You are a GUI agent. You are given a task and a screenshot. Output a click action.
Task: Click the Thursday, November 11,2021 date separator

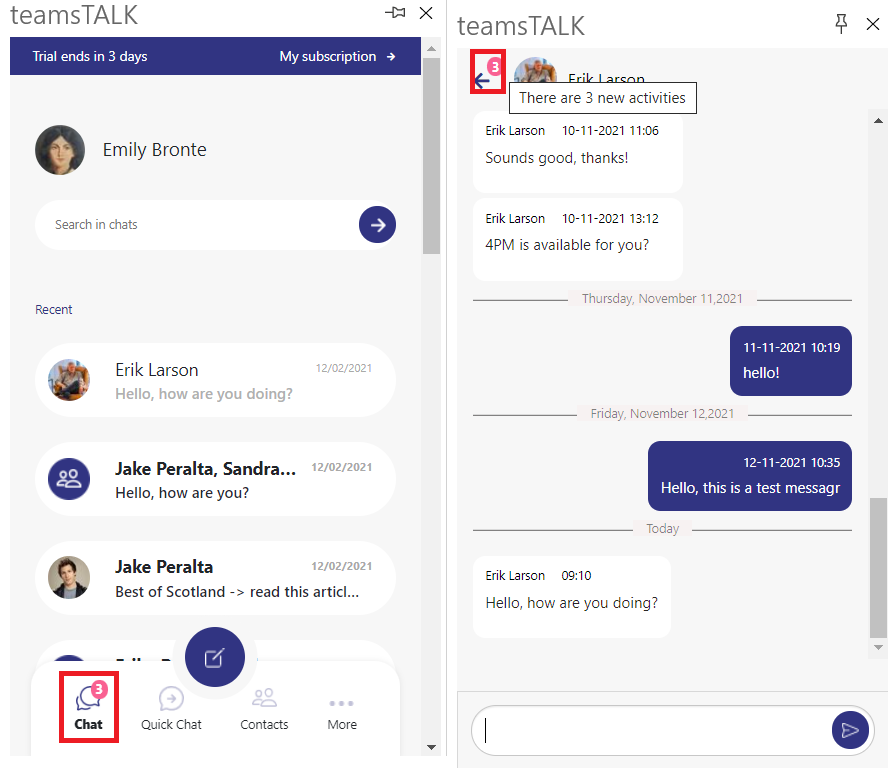(662, 299)
